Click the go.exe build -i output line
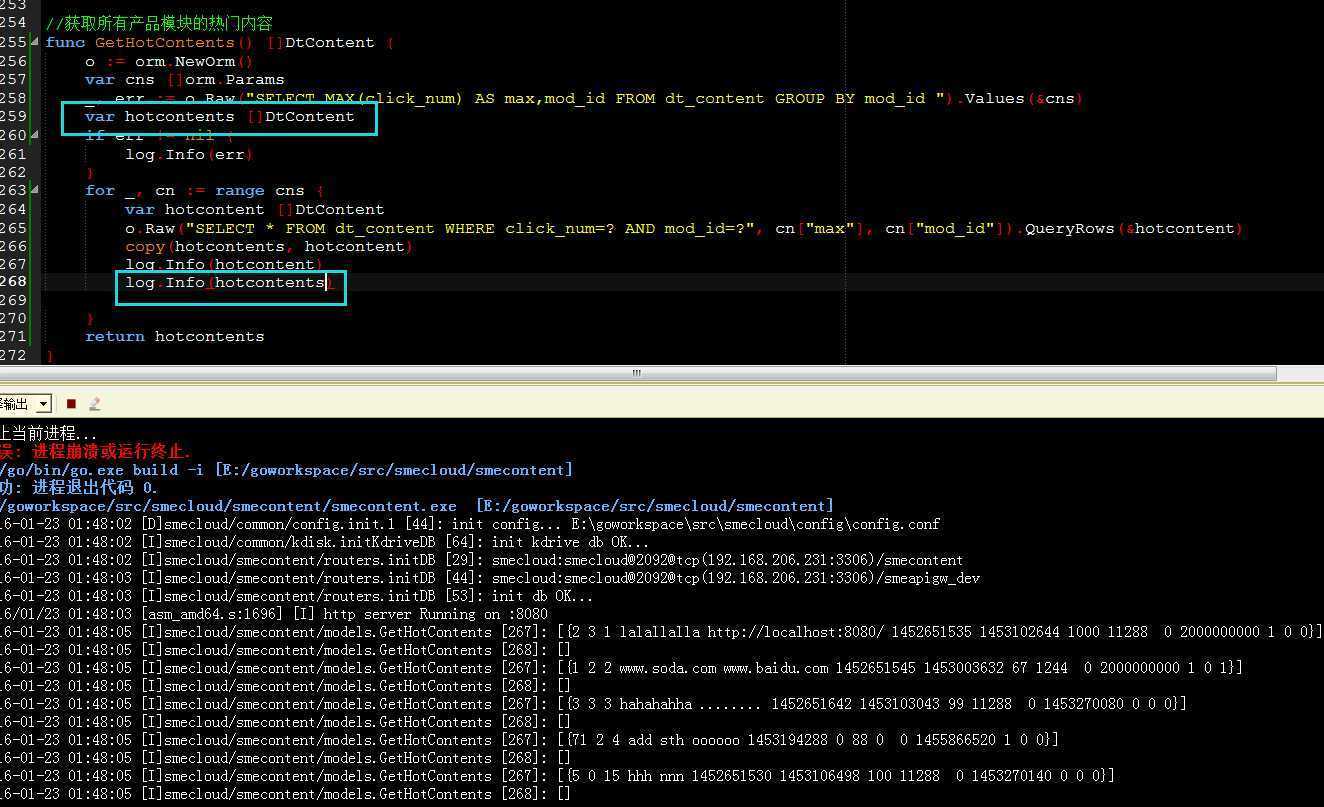 (x=286, y=470)
